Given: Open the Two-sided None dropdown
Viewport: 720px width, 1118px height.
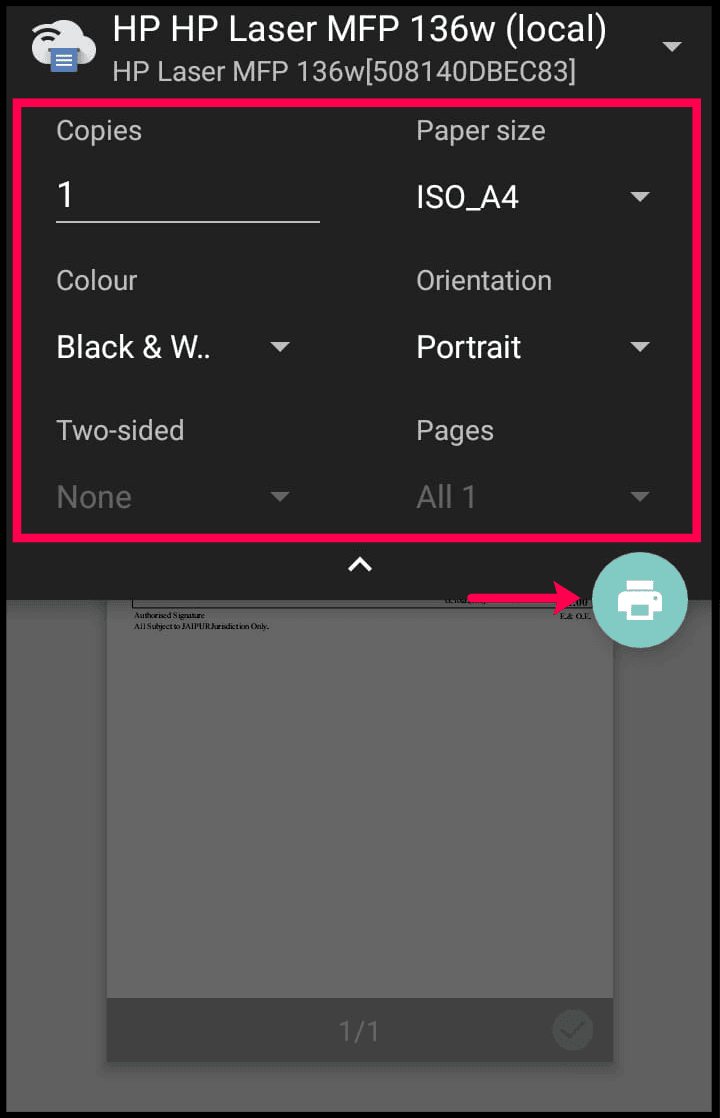Looking at the screenshot, I should (x=173, y=497).
